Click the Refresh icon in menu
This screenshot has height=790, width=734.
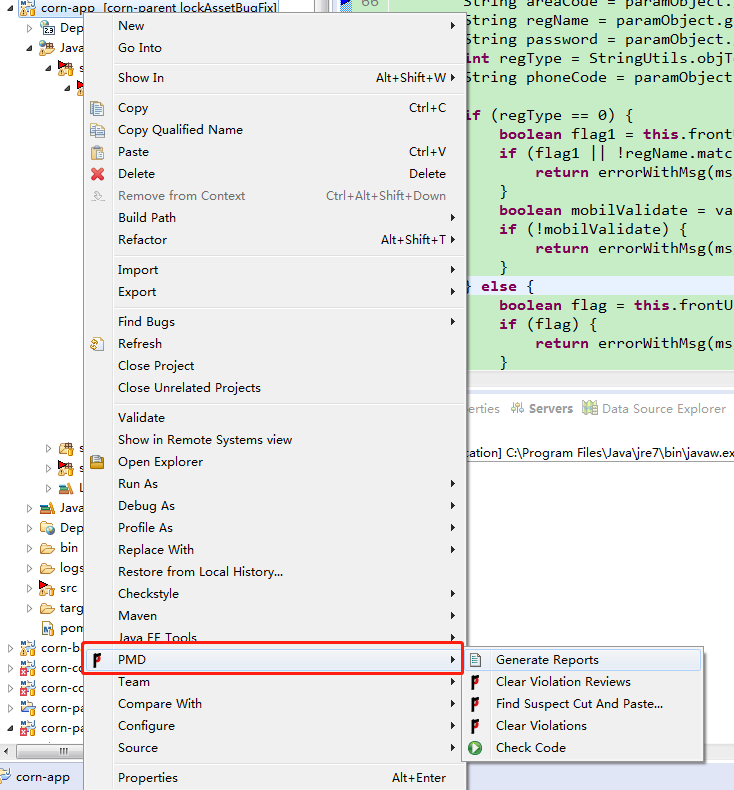click(x=97, y=344)
